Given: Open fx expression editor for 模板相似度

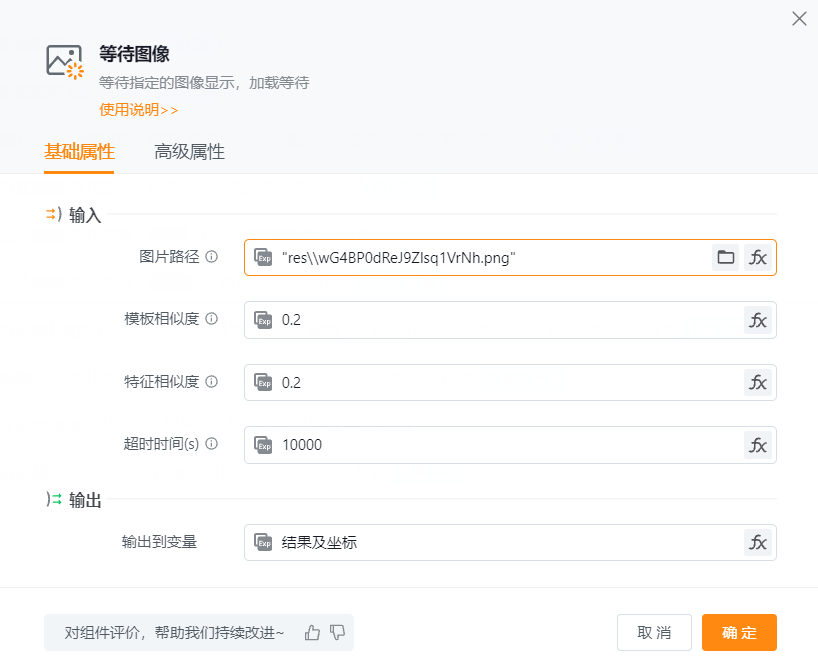Looking at the screenshot, I should coord(758,320).
